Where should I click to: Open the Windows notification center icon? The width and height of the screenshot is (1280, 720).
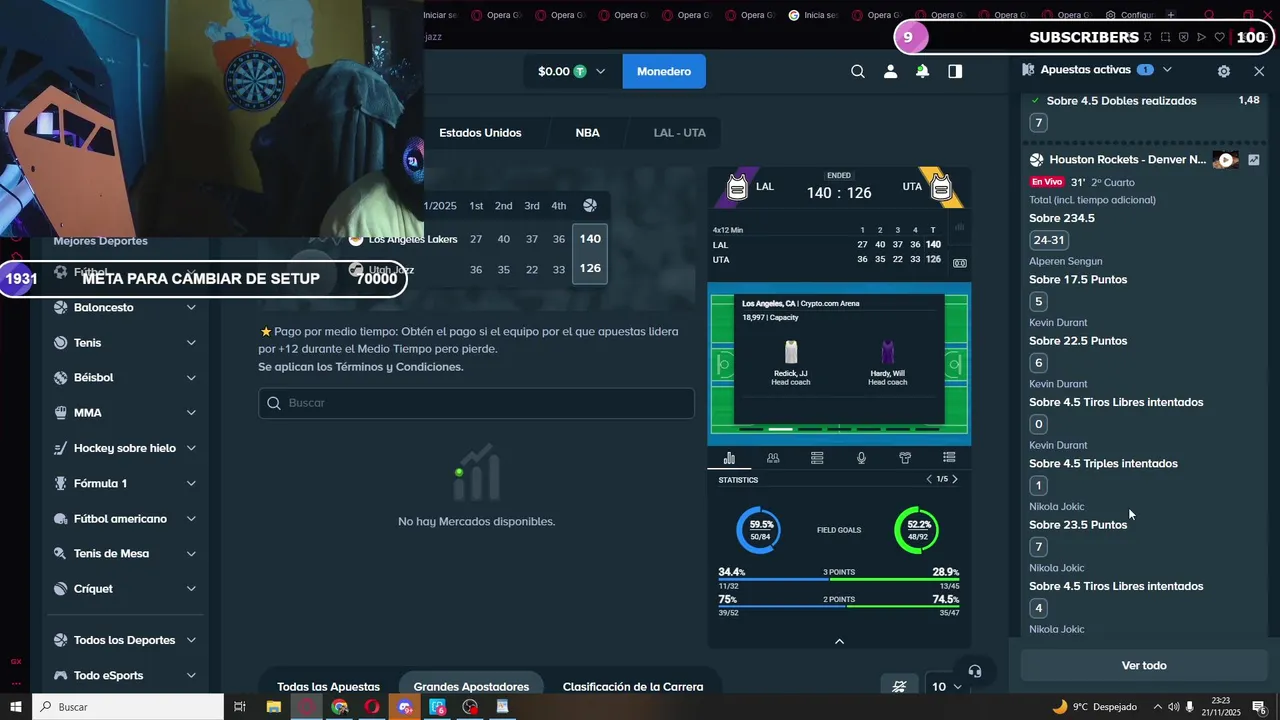[x=1259, y=707]
